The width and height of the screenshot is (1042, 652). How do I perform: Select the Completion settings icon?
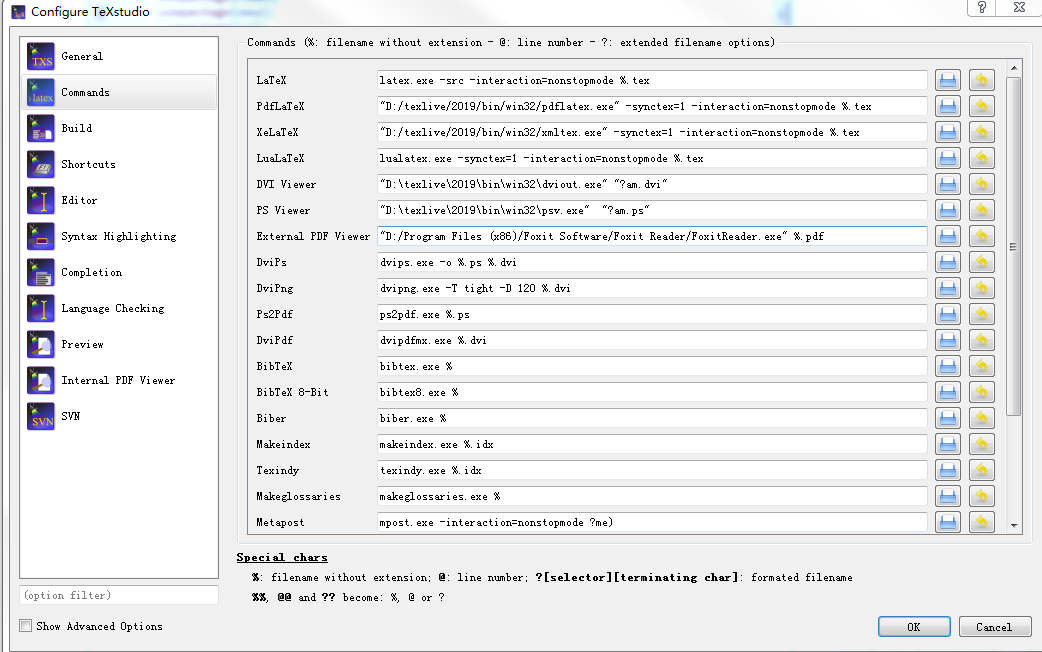40,272
